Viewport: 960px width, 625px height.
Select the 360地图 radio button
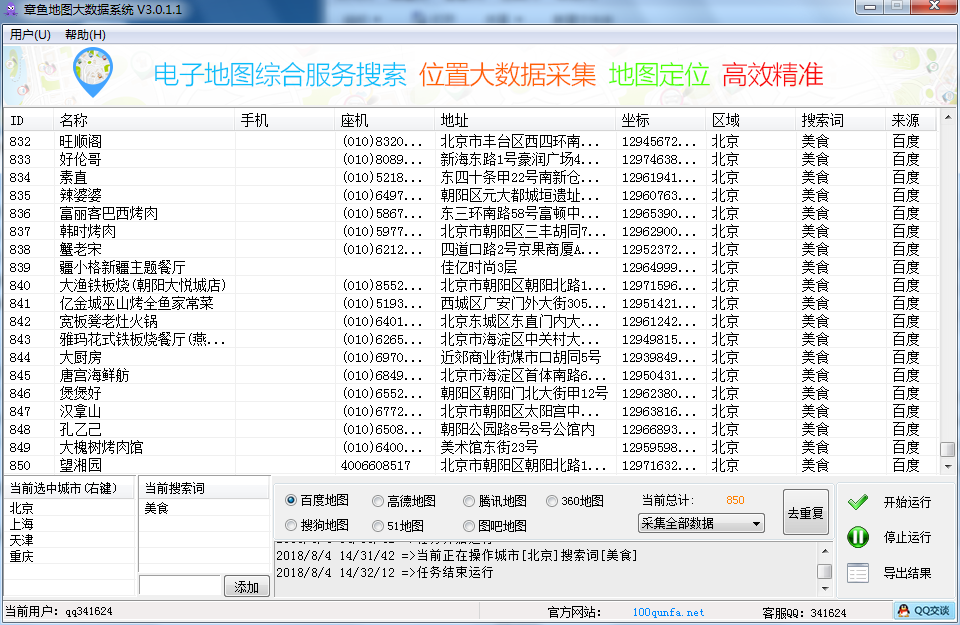coord(552,501)
